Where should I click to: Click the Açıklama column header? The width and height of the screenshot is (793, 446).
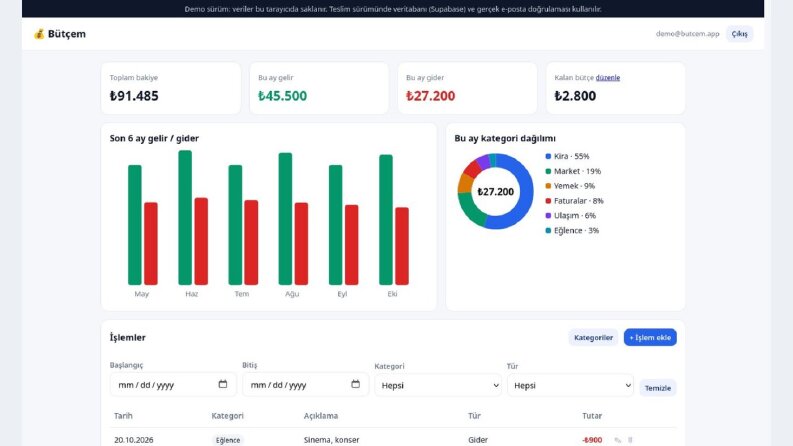tap(321, 416)
